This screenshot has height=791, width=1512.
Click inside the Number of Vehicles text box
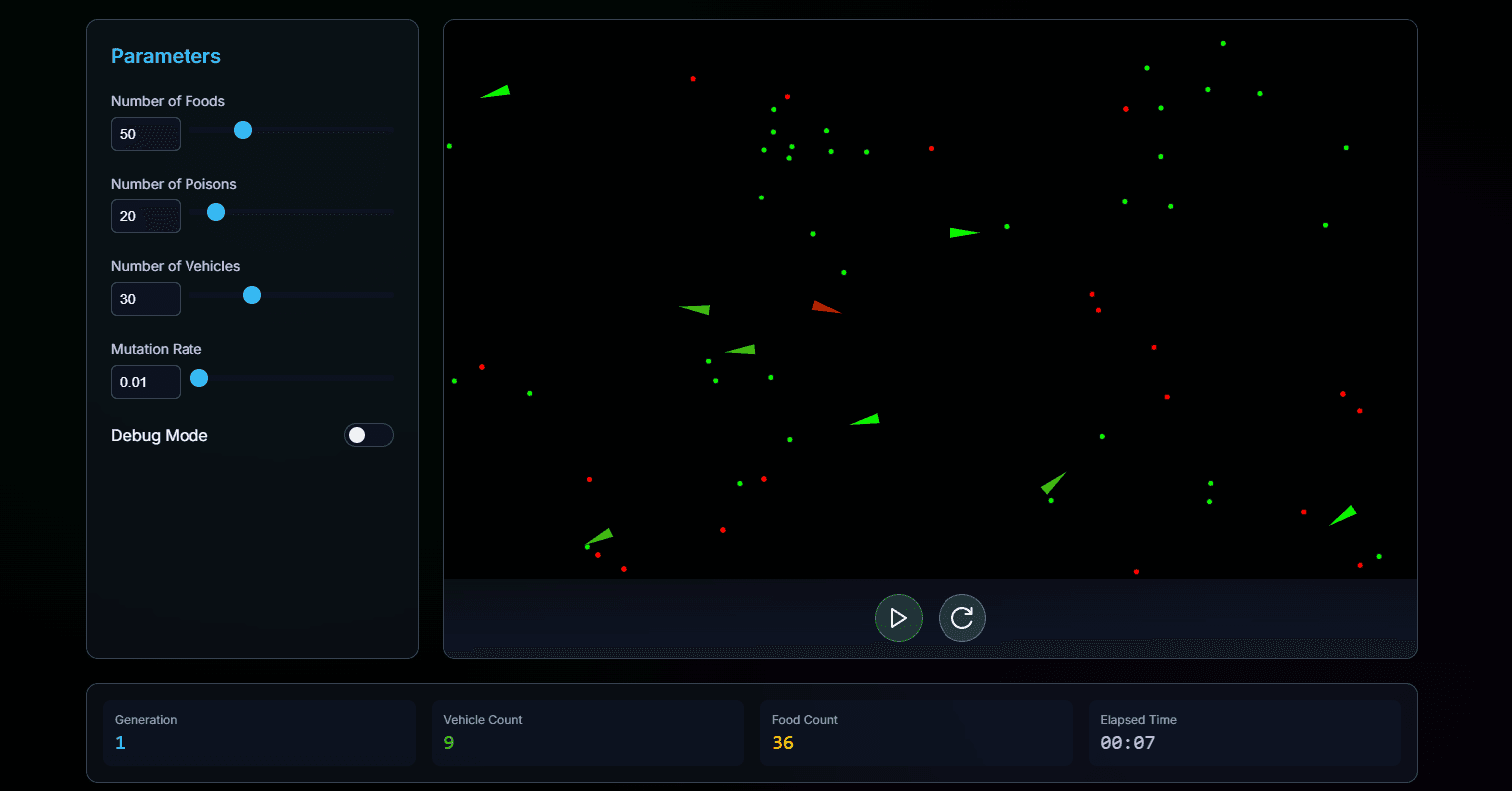point(145,298)
